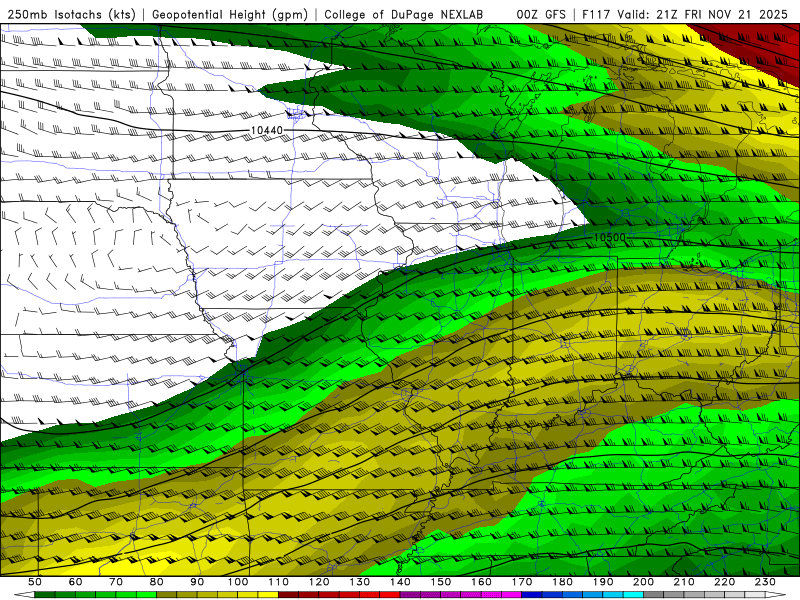Pick the bright cyan swatch just left of 200
The image size is (800, 600).
pyautogui.click(x=633, y=595)
